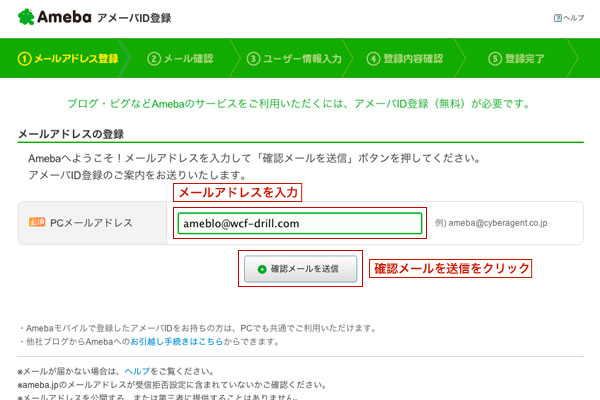This screenshot has height=400, width=600.
Task: Click the PCメールアドレス label
Action: click(x=91, y=223)
